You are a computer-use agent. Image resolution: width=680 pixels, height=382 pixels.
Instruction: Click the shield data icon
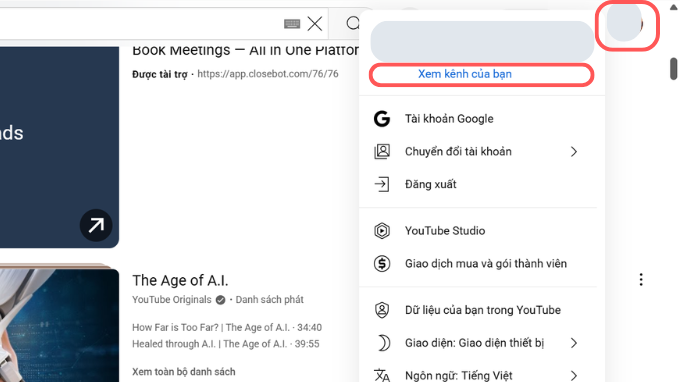coord(382,310)
